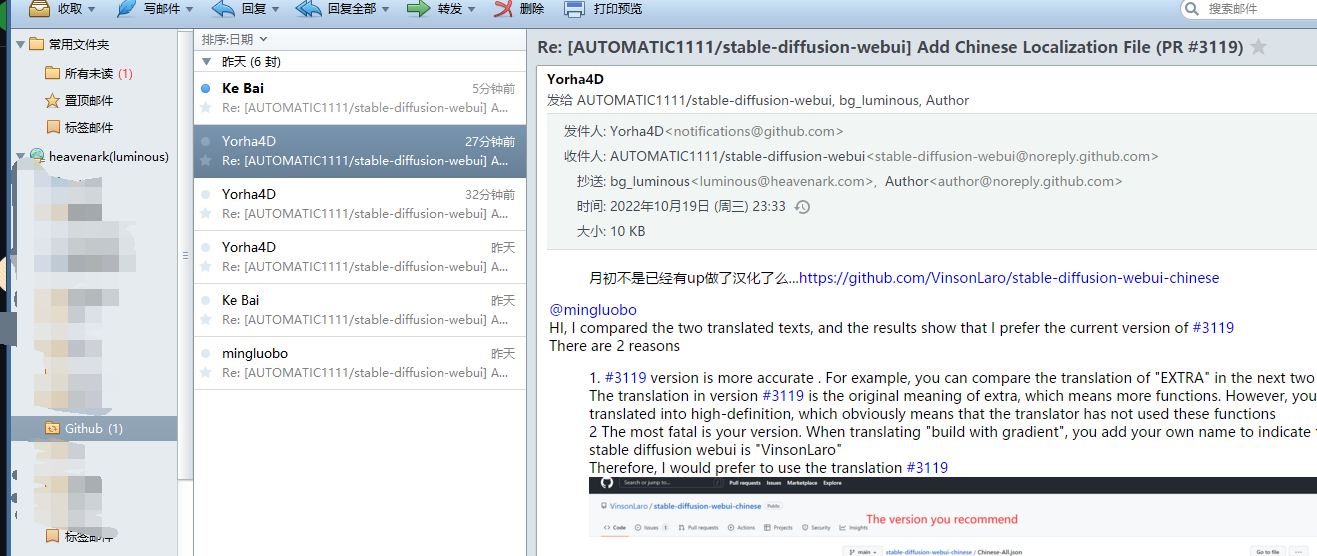Collapse the 常用文件夹 folder group

pyautogui.click(x=20, y=45)
